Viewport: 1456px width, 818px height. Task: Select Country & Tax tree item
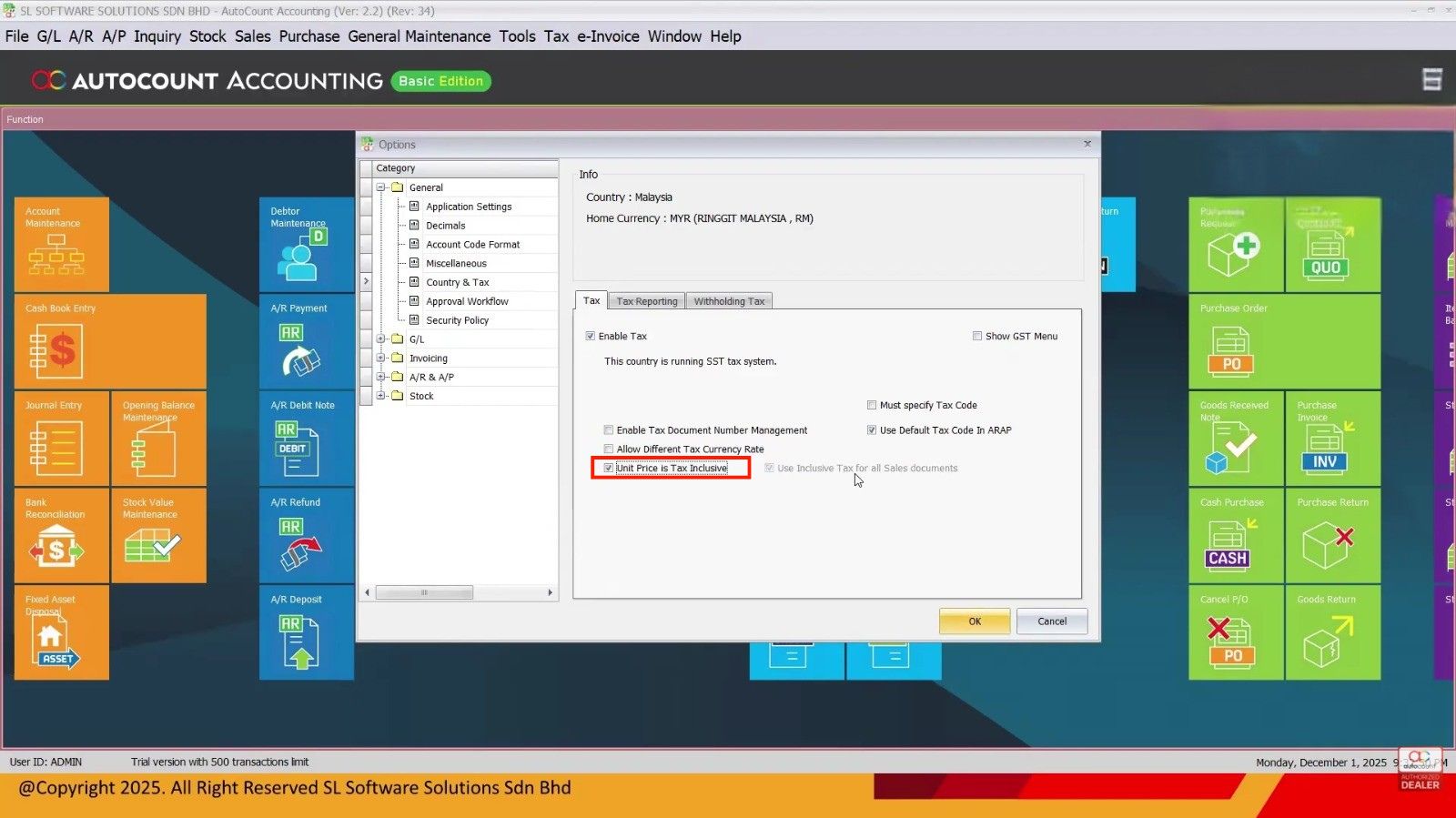[x=458, y=282]
